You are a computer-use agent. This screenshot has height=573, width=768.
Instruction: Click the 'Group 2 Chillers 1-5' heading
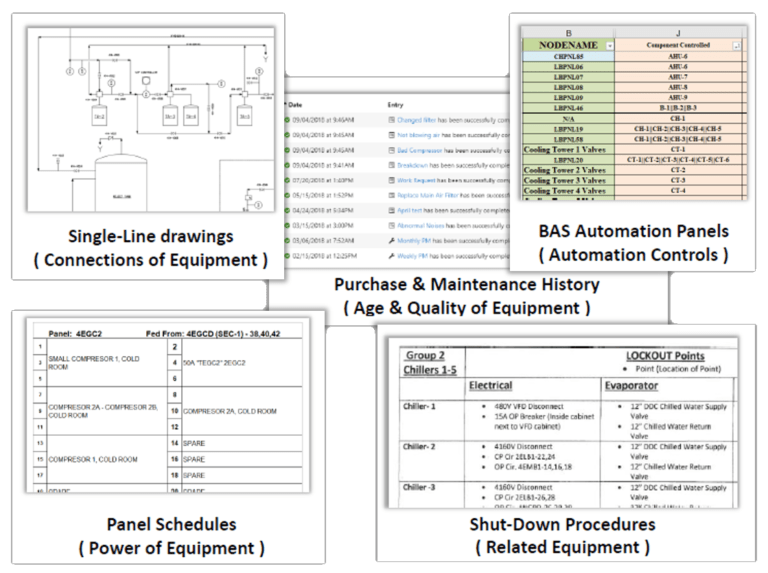(x=430, y=363)
